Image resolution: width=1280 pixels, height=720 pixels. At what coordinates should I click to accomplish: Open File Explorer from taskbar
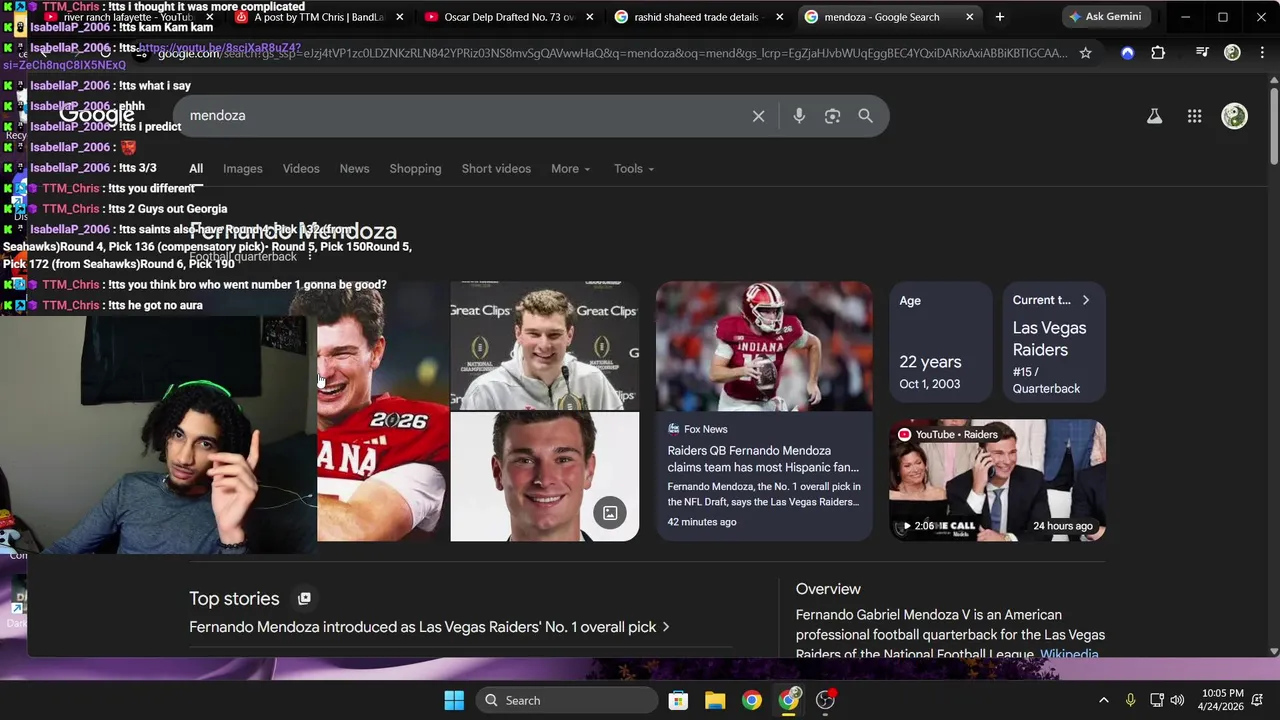coord(715,700)
